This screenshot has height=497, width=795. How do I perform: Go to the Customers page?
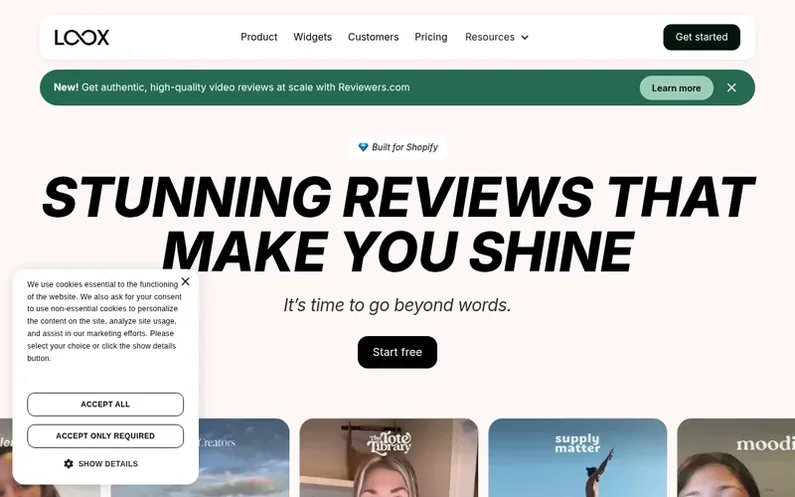[373, 37]
